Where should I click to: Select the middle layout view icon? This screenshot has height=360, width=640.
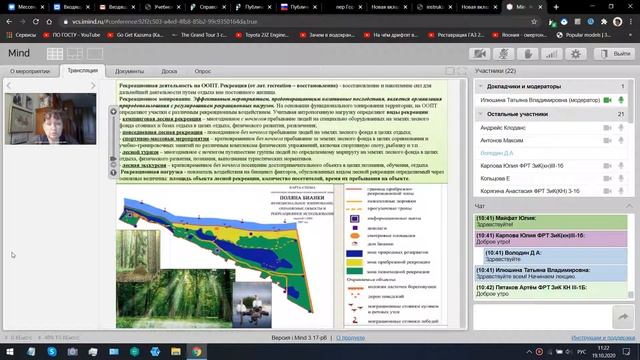75,54
